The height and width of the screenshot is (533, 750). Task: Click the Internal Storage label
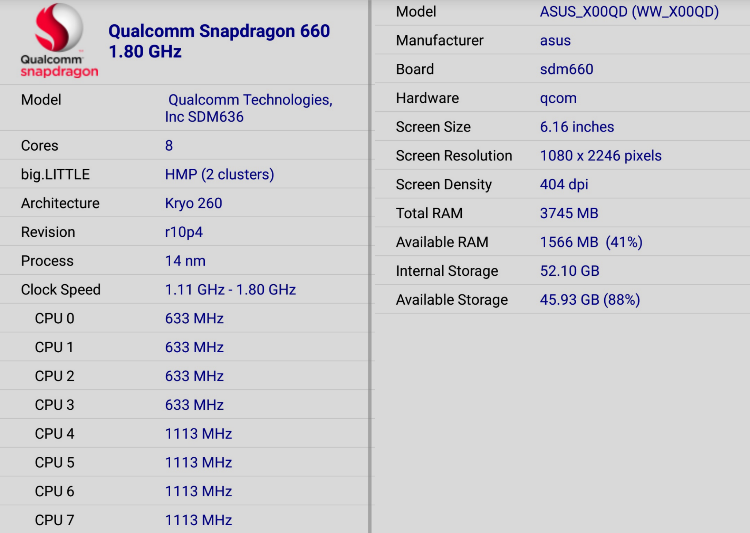(447, 271)
